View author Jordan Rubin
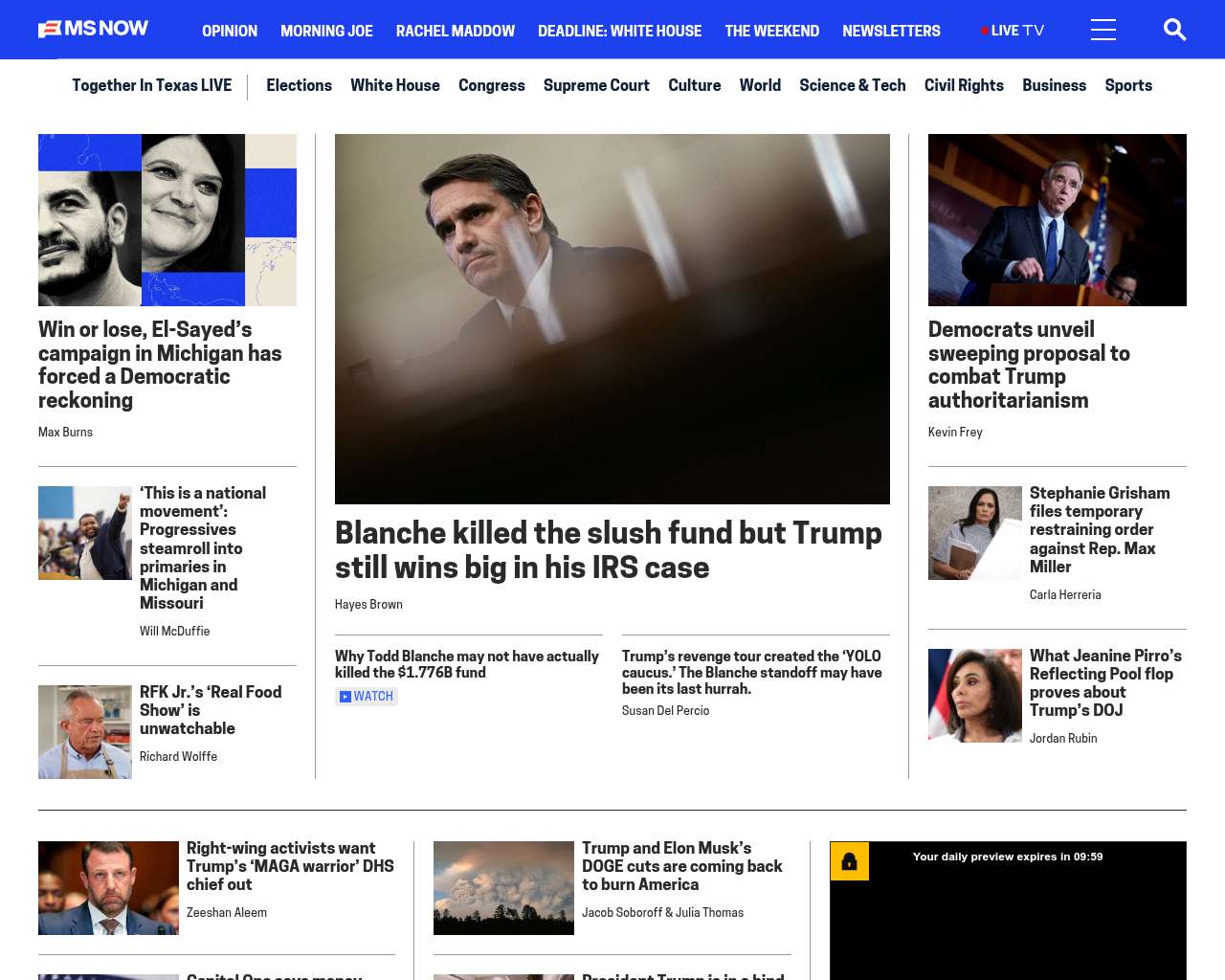 point(1063,739)
